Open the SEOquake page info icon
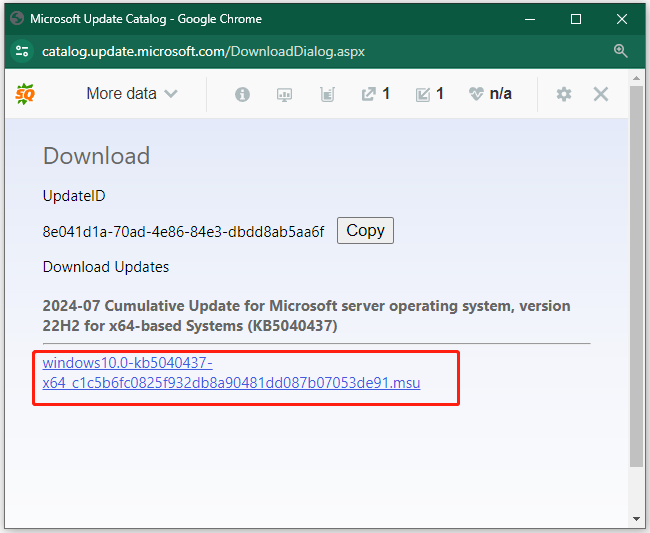Image resolution: width=650 pixels, height=533 pixels. coord(242,94)
